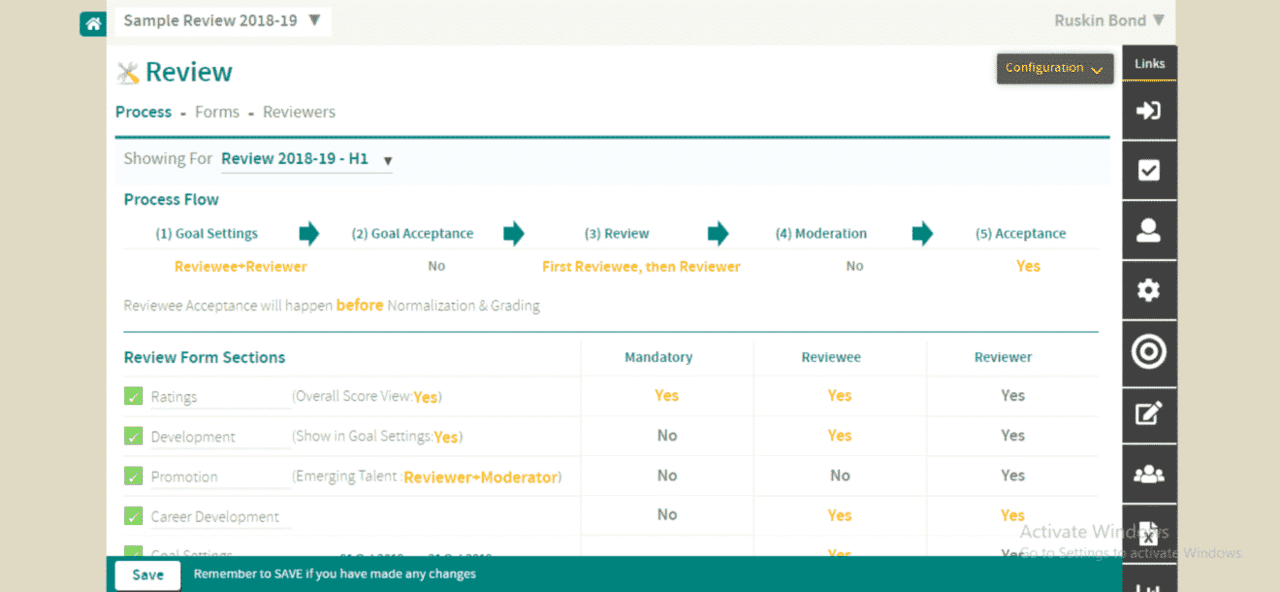Screen dimensions: 1280x592
Task: Click the green home icon
Action: 93,22
